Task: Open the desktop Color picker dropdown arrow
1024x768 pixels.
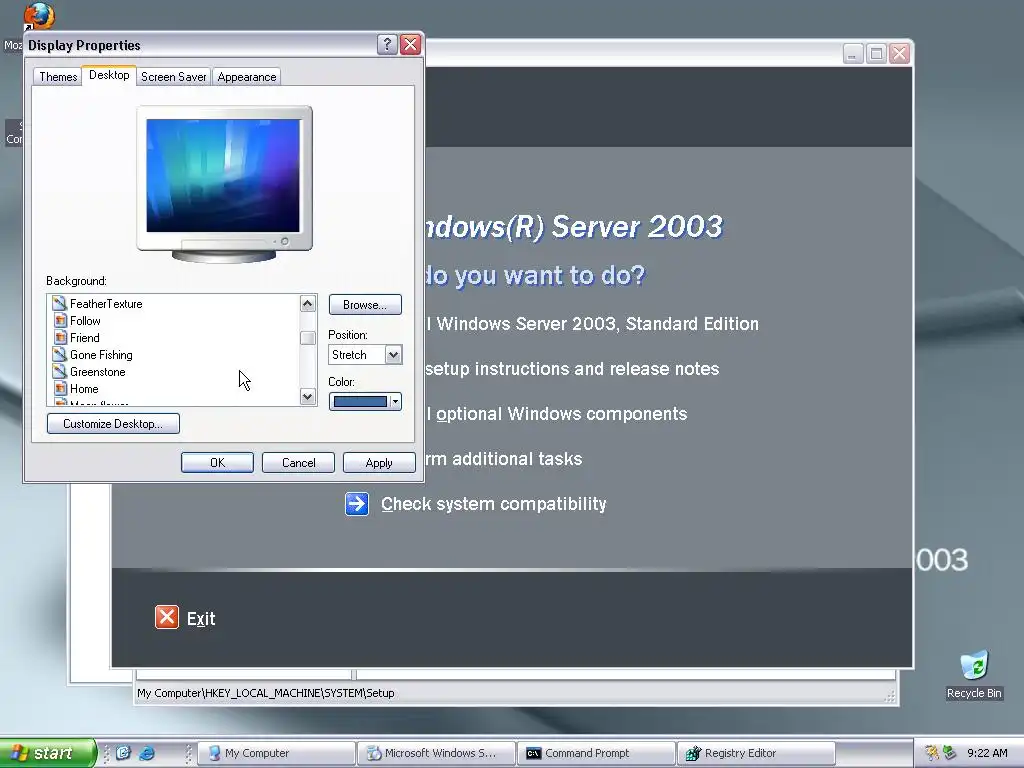Action: [395, 402]
